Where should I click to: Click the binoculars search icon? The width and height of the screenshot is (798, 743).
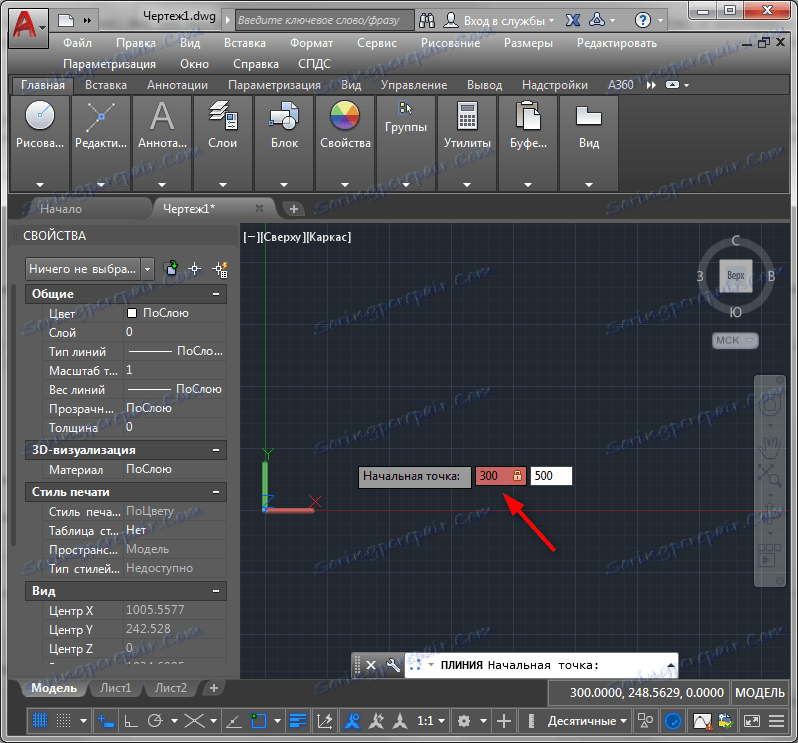426,20
